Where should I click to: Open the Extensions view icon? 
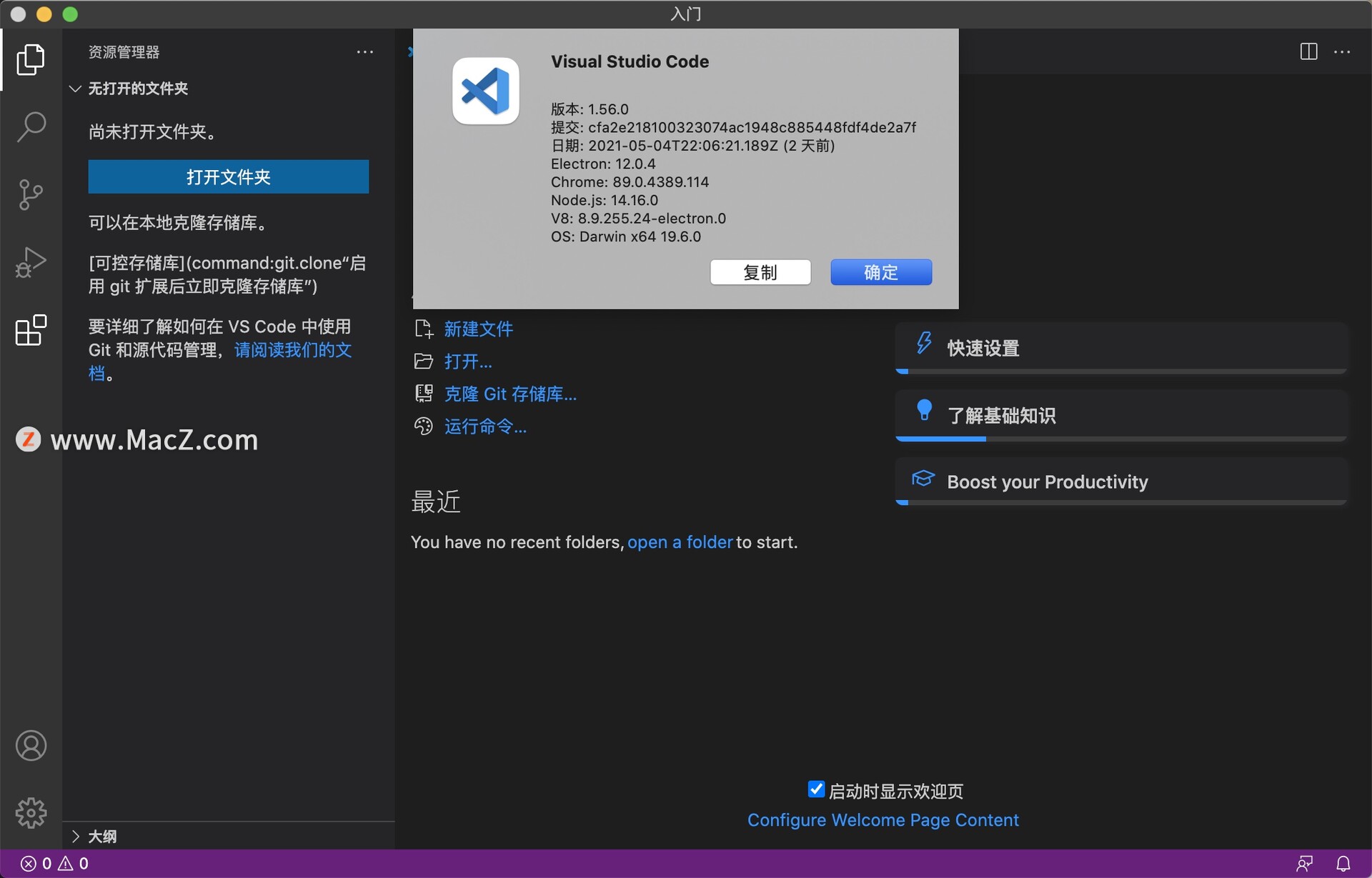pyautogui.click(x=31, y=330)
